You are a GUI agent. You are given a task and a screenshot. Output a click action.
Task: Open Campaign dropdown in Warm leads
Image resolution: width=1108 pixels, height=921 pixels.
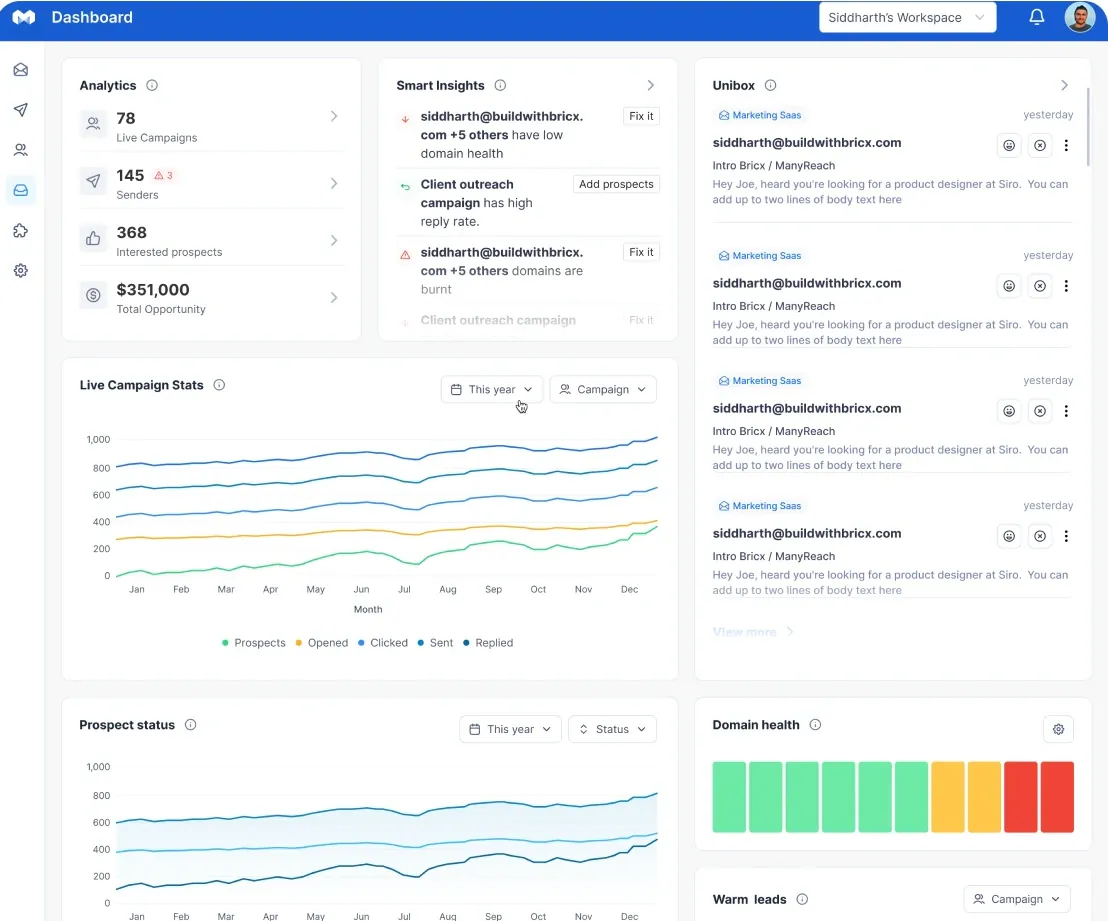(x=1017, y=899)
